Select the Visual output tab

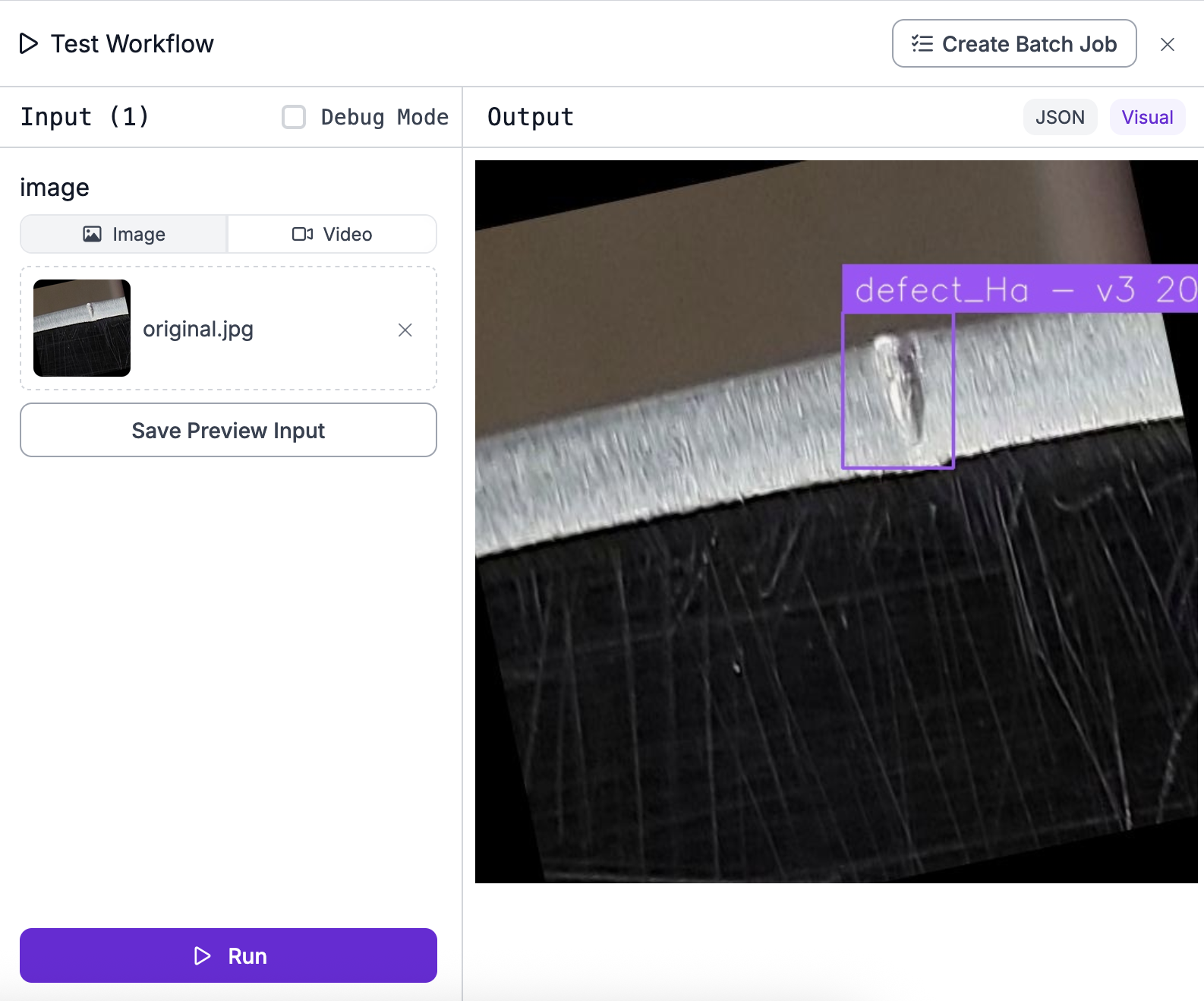(1146, 118)
